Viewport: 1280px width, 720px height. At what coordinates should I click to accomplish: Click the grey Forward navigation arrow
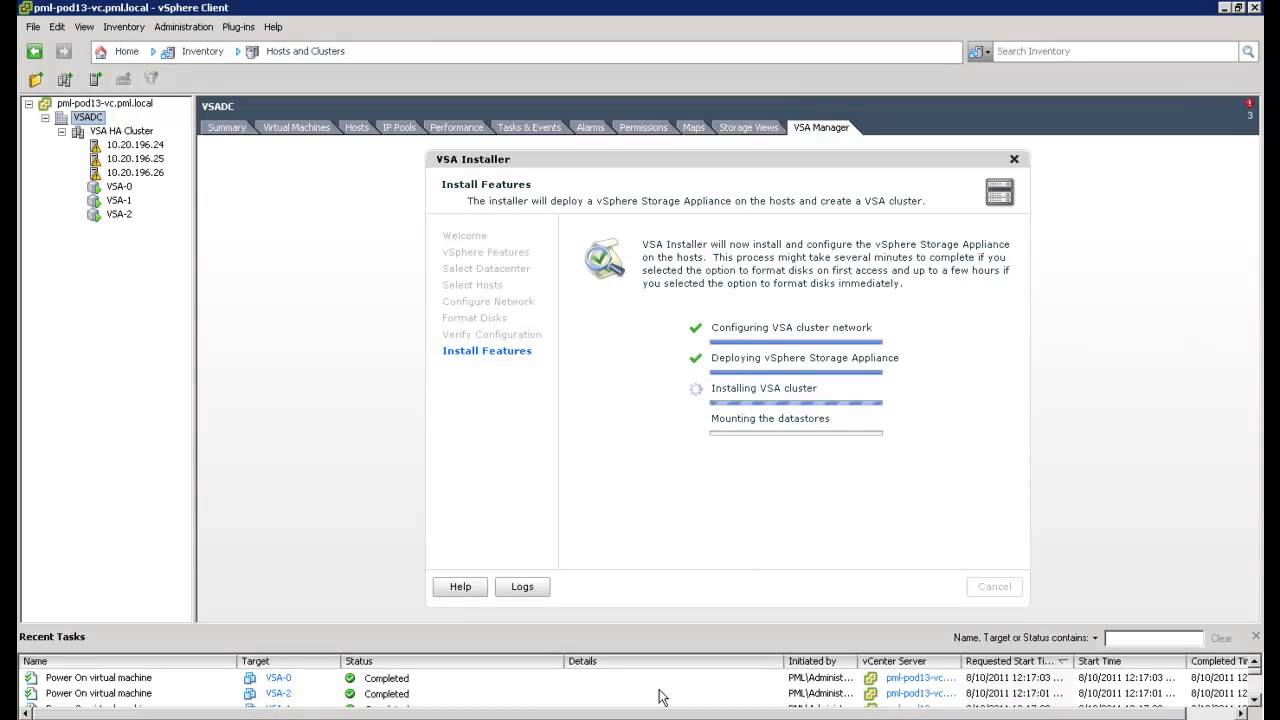(x=64, y=51)
